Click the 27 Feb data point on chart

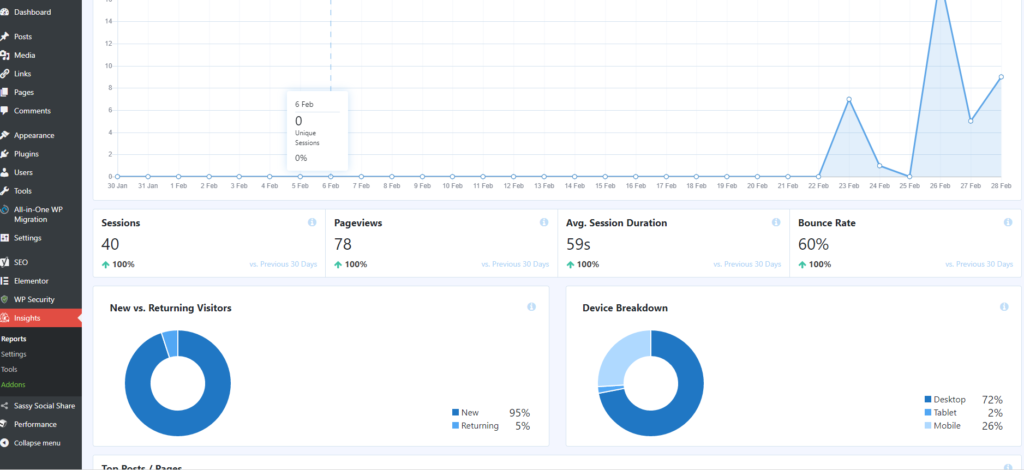click(970, 121)
